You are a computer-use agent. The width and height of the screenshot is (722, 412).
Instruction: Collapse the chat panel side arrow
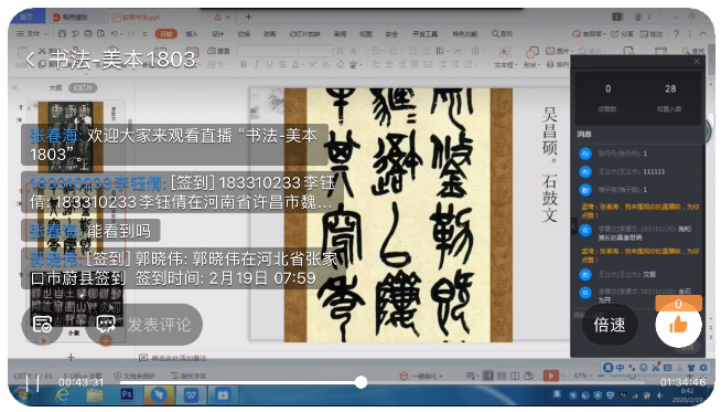pyautogui.click(x=574, y=226)
